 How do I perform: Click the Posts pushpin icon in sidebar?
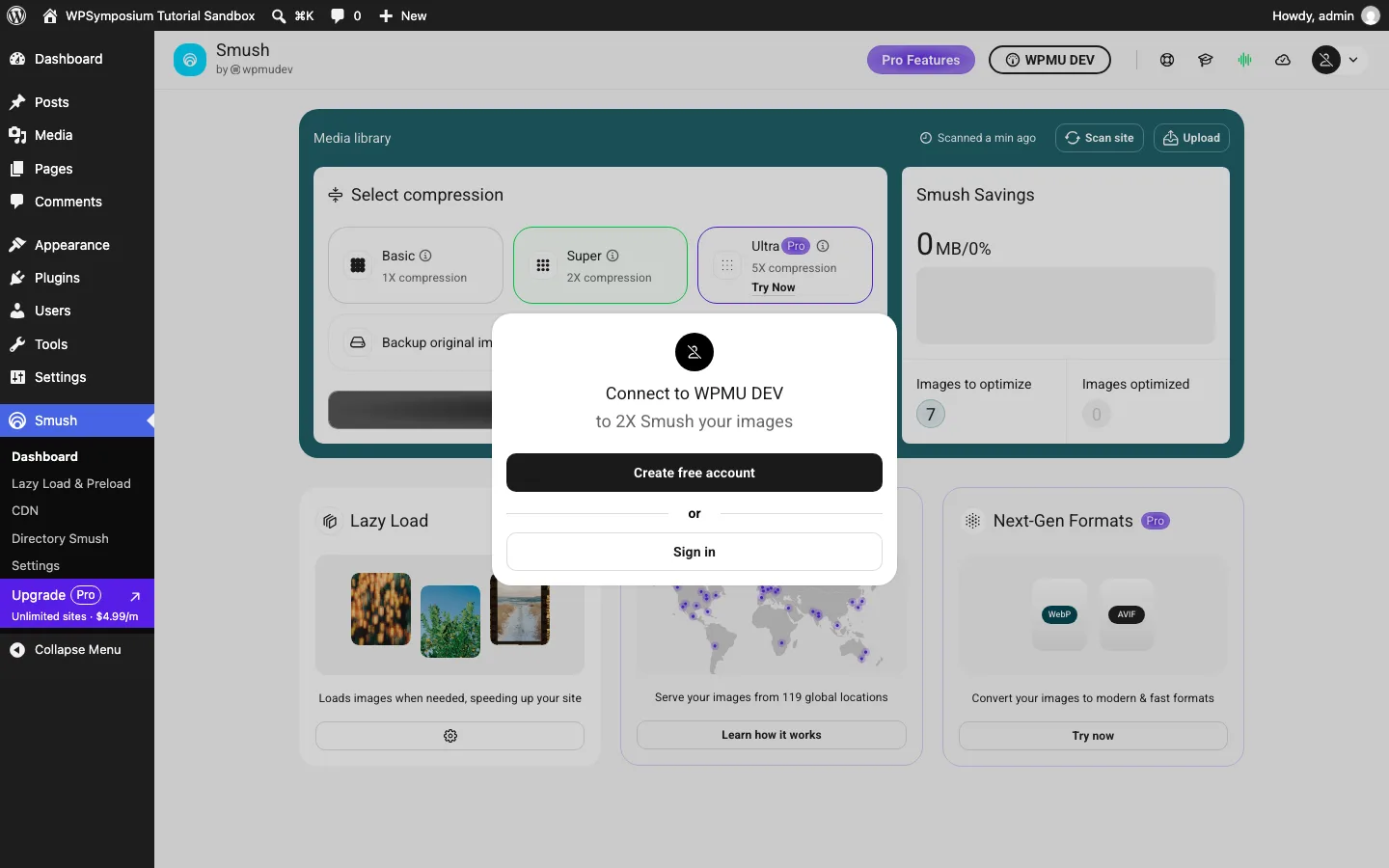[17, 102]
